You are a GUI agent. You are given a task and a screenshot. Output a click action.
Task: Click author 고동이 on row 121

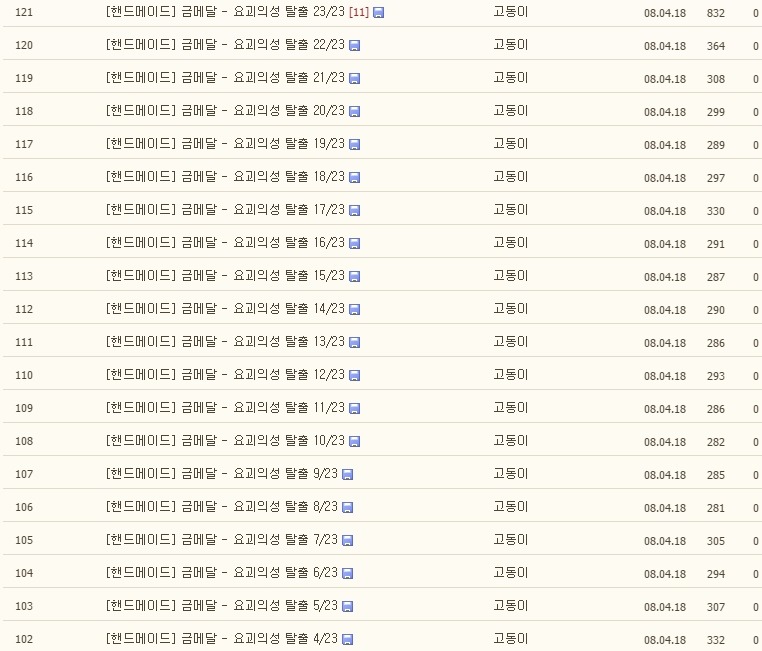[x=511, y=12]
